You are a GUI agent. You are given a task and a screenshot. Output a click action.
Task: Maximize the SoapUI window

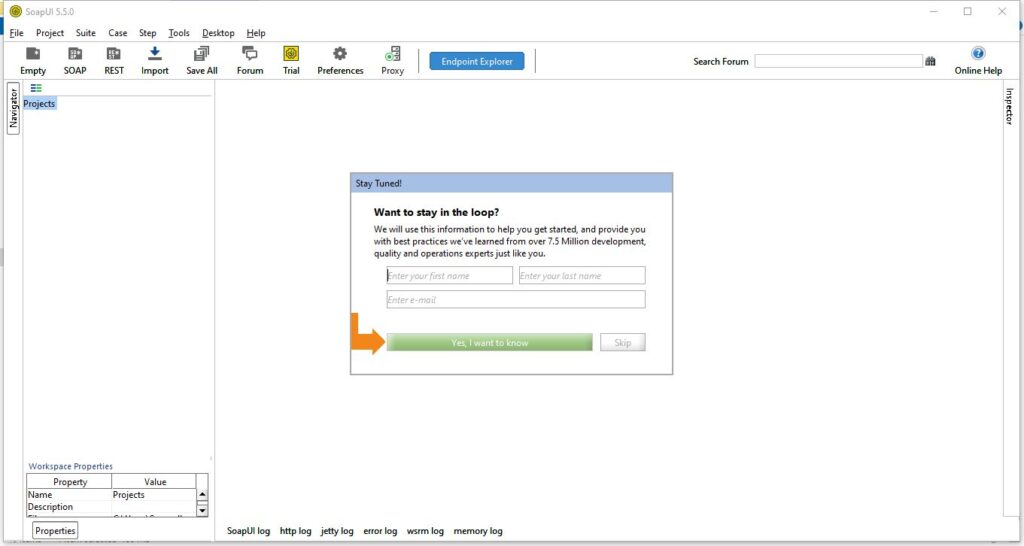(968, 11)
